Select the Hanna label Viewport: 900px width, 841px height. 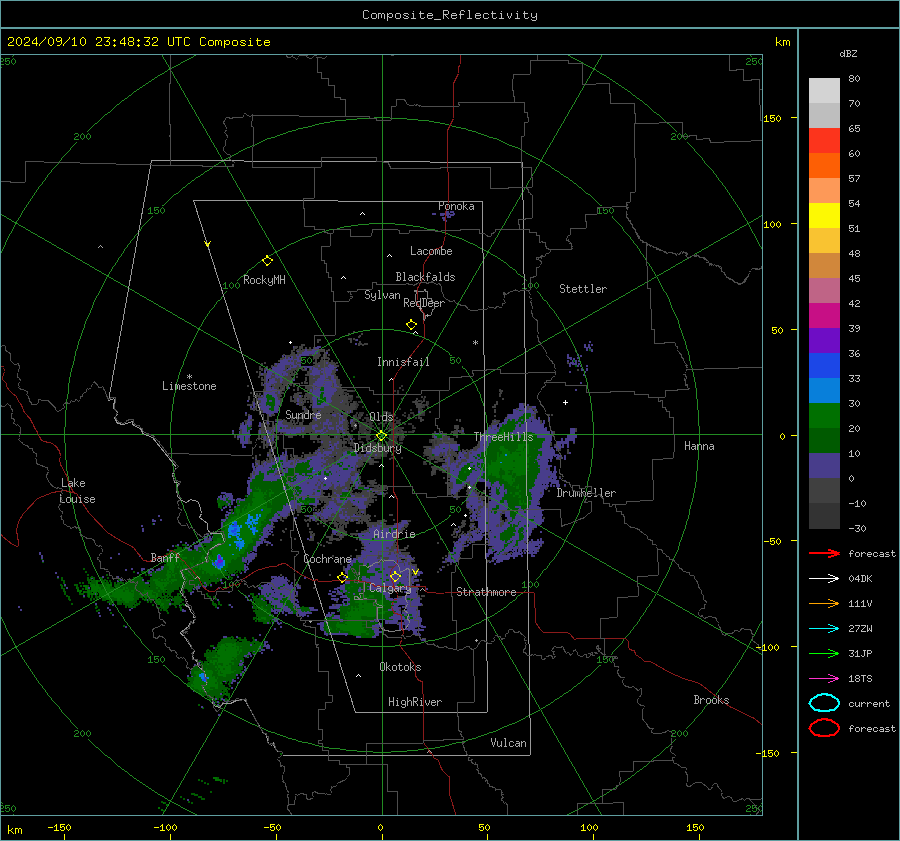[x=699, y=446]
